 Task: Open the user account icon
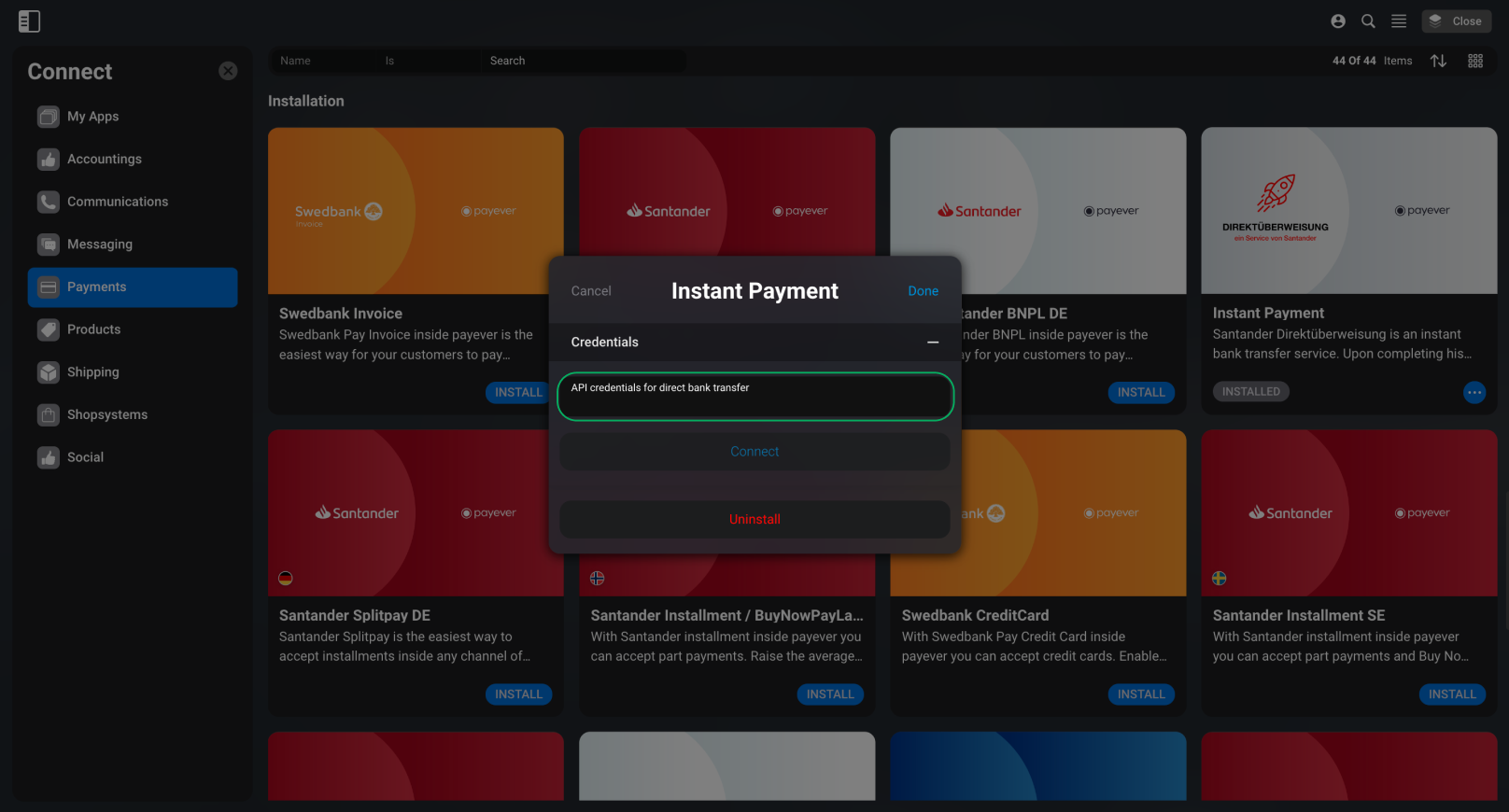tap(1338, 21)
